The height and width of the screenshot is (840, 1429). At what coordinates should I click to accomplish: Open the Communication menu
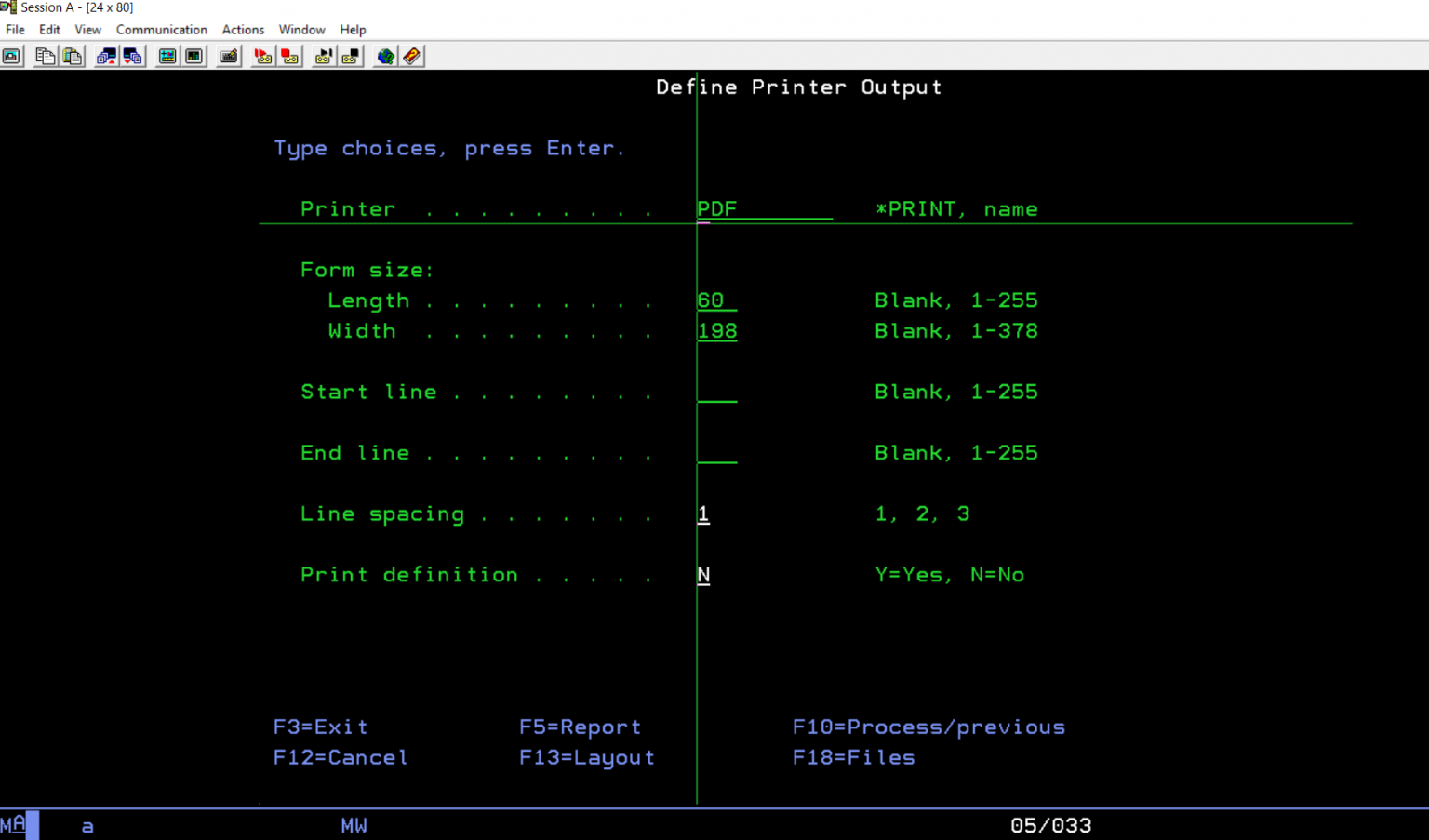161,29
